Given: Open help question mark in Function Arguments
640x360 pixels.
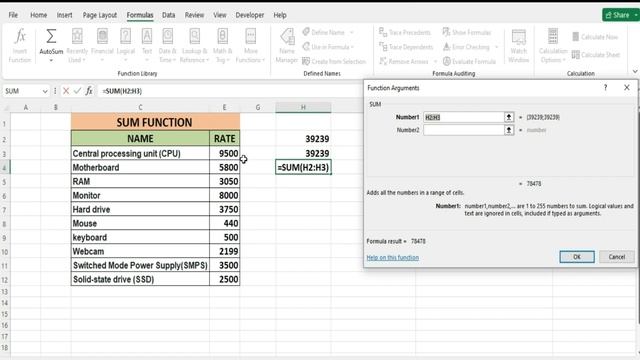Looking at the screenshot, I should pos(605,88).
